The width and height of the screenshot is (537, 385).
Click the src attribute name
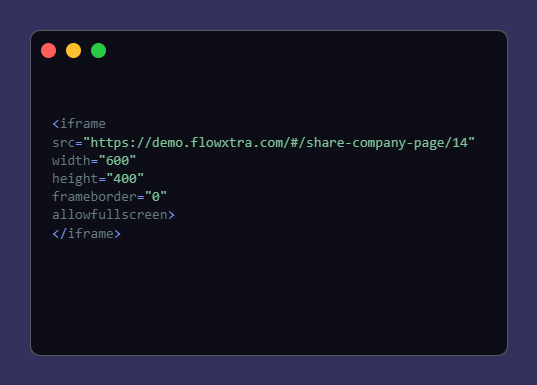(64, 143)
